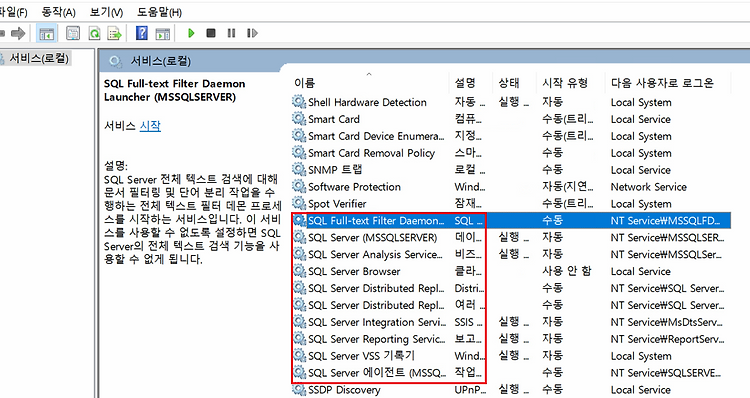Click the green Start Service play icon
750x398 pixels.
click(191, 33)
